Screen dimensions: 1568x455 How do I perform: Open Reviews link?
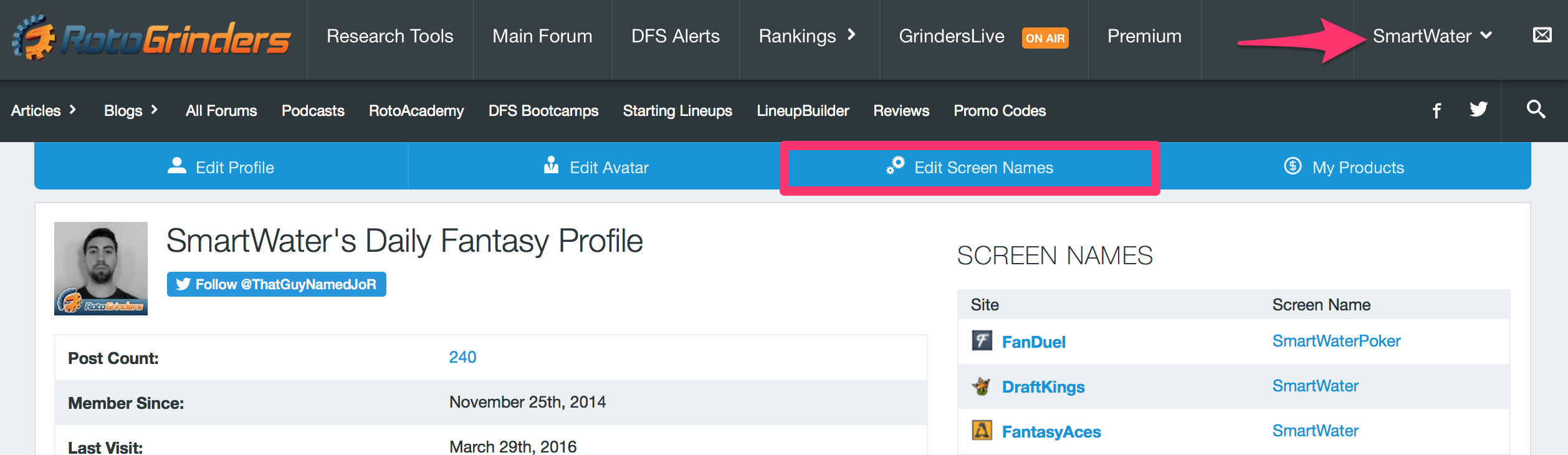click(901, 111)
